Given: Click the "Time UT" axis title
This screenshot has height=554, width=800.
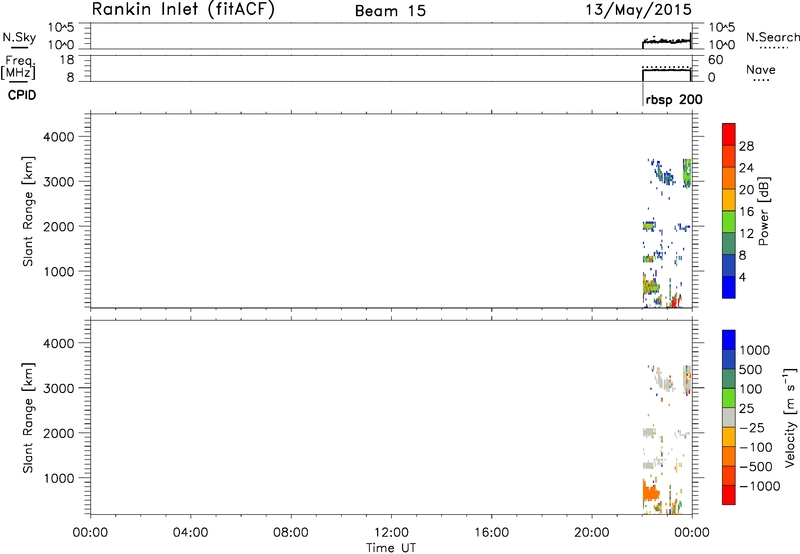Looking at the screenshot, I should pos(391,548).
